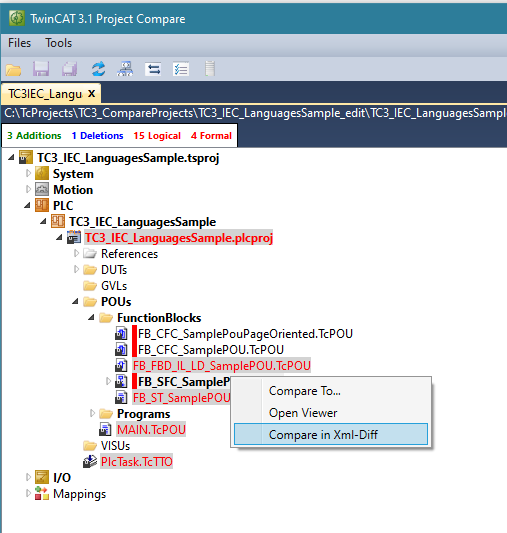This screenshot has width=507, height=533.
Task: Choose Compare To... from context menu
Action: (331, 391)
